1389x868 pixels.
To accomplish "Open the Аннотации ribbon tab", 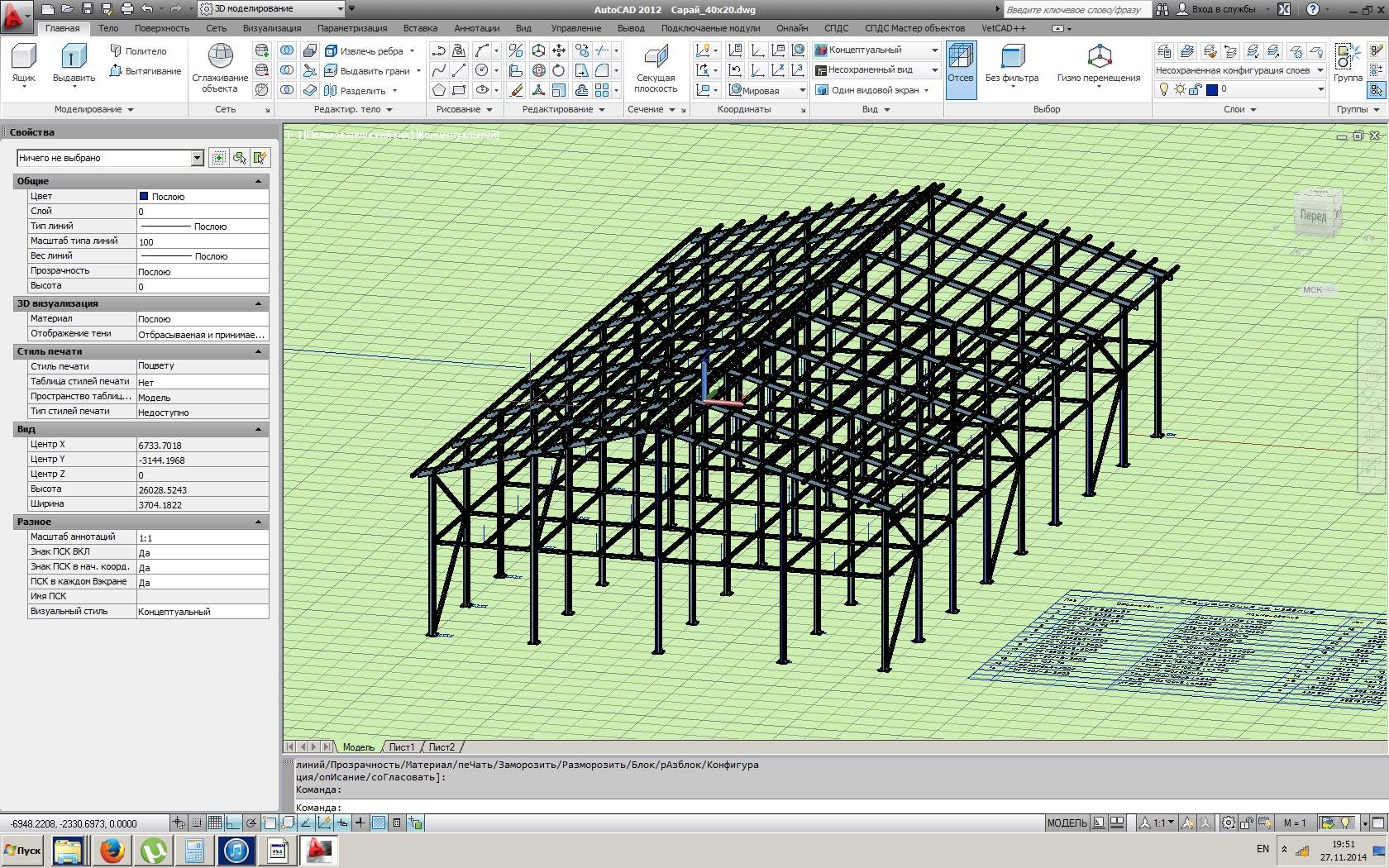I will tap(477, 28).
